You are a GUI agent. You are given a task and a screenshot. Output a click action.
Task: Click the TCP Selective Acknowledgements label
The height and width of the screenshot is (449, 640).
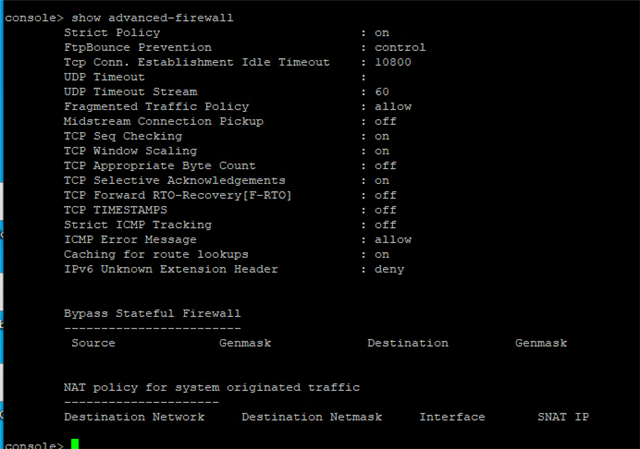174,180
